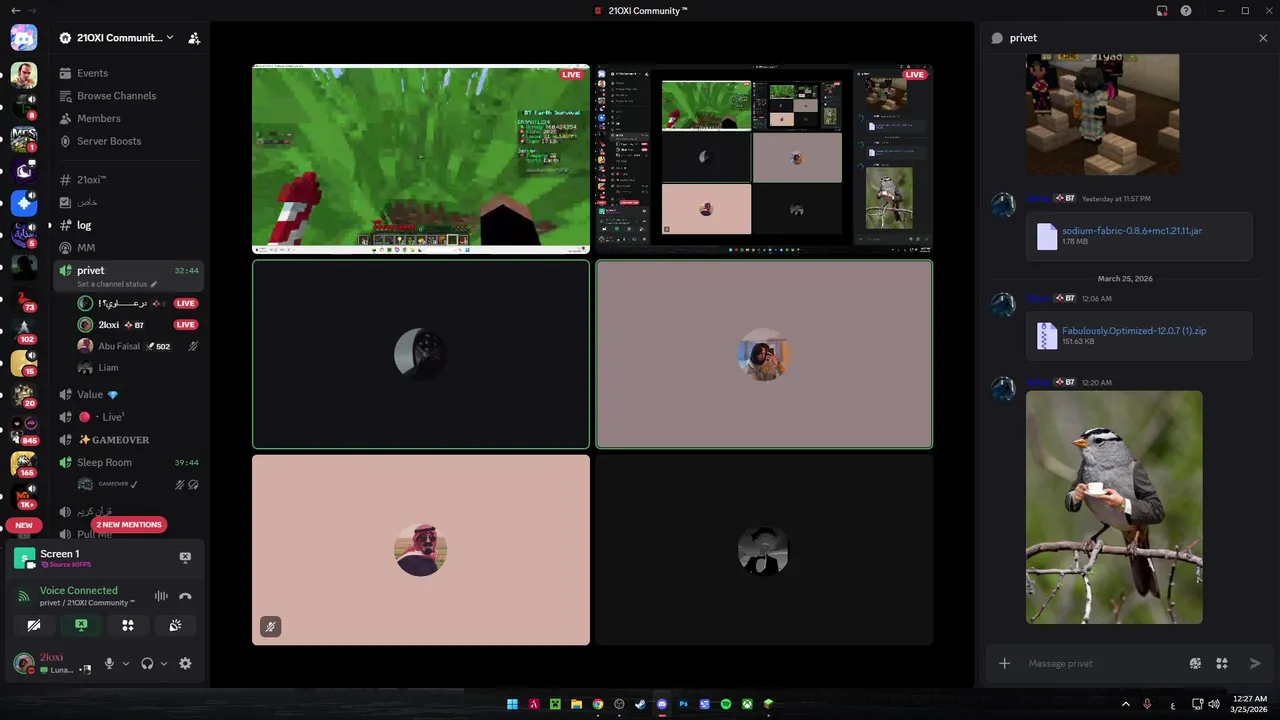1280x720 pixels.
Task: Click the Voice Connected connection status
Action: (78, 591)
